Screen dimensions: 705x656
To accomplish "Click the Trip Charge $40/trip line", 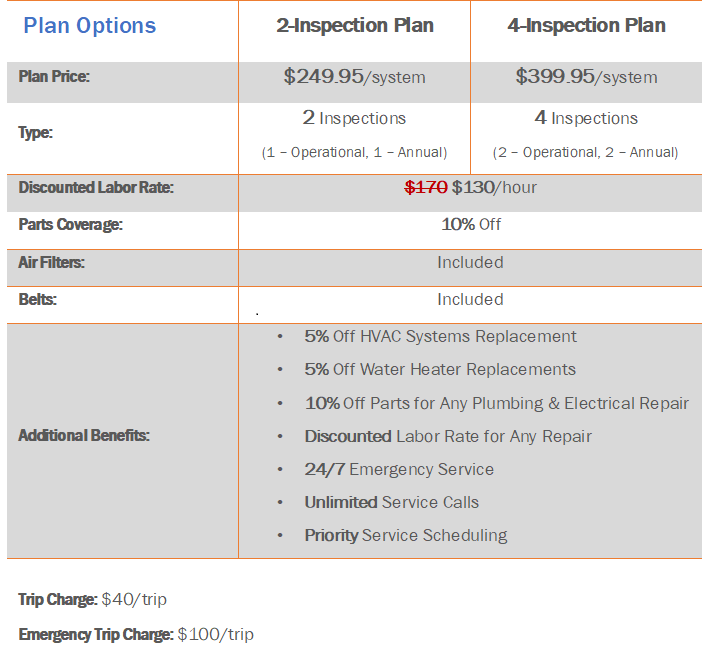I will [93, 599].
